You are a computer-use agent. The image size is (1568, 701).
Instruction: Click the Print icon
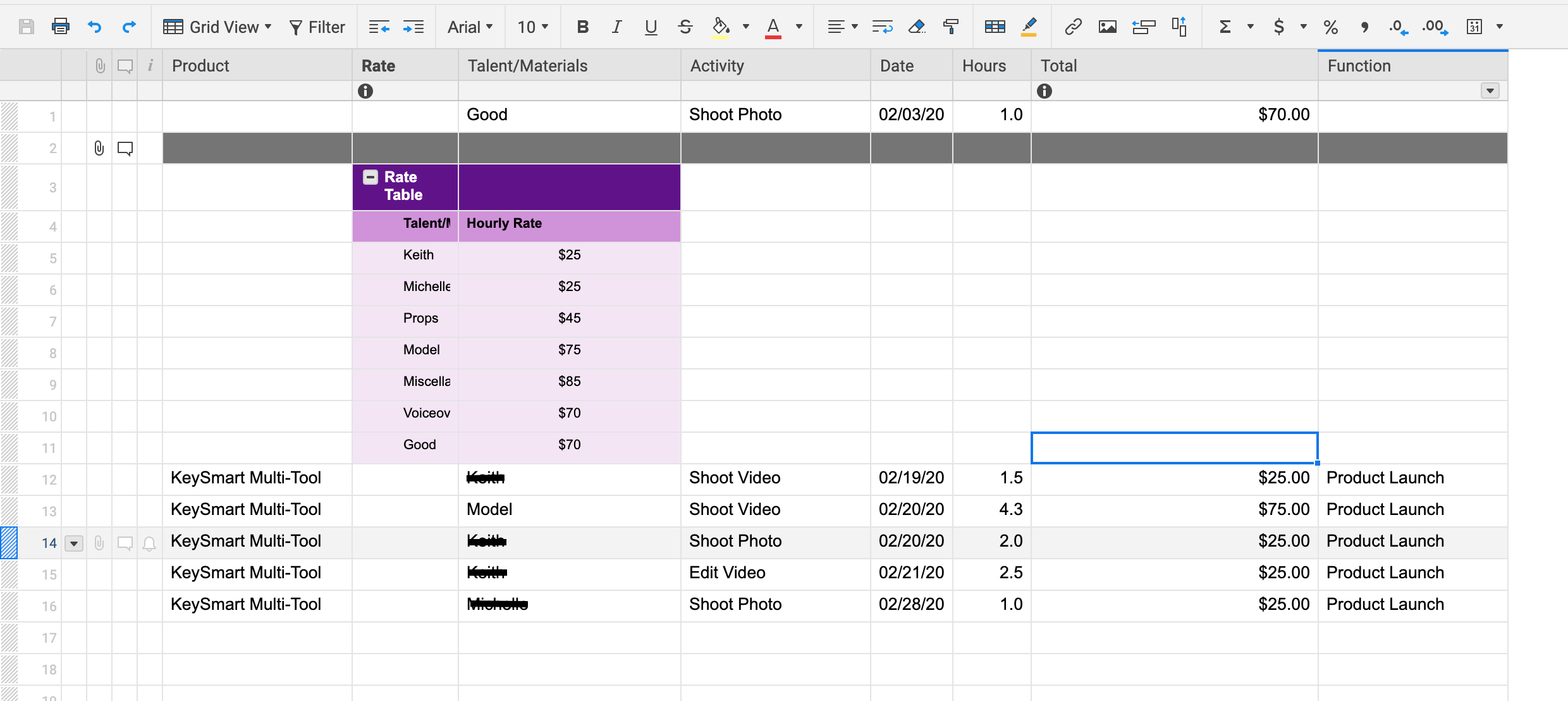pyautogui.click(x=61, y=27)
